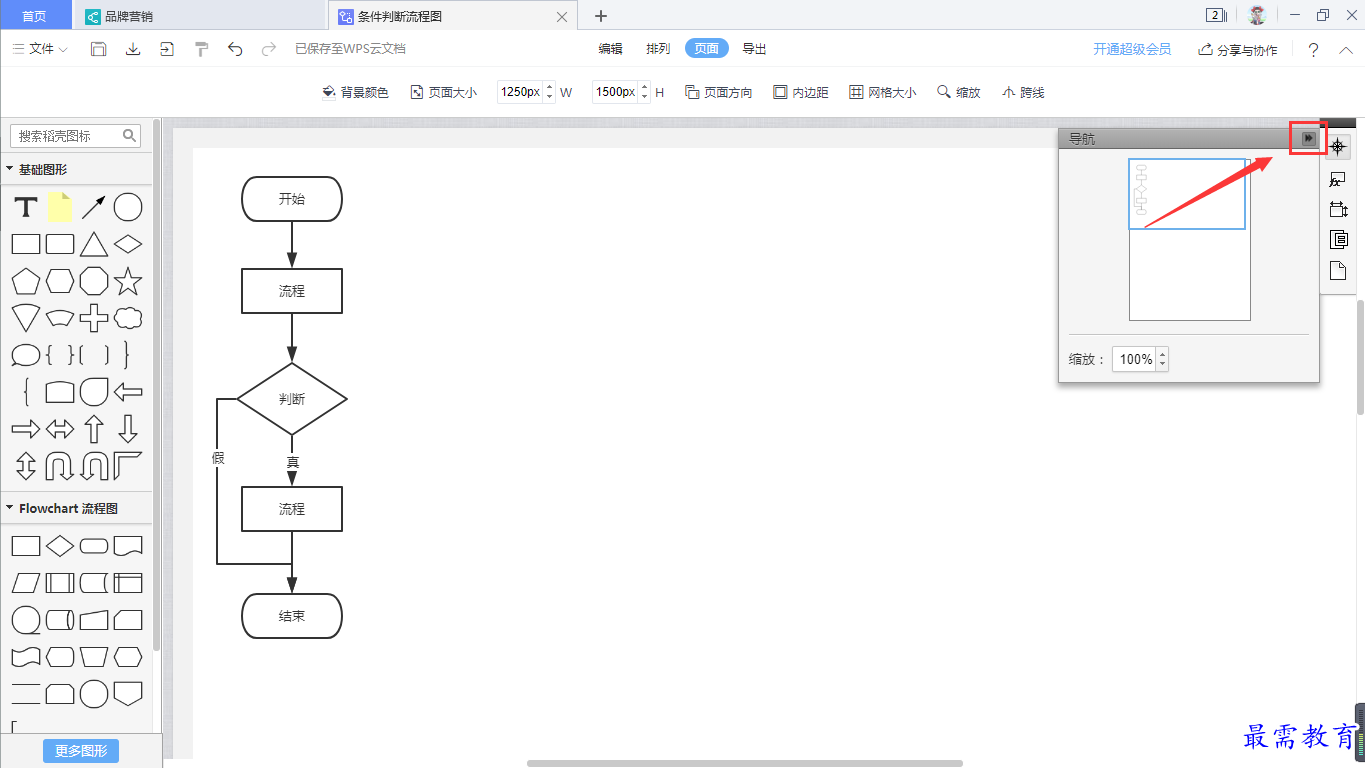Click the page width input field

(520, 92)
